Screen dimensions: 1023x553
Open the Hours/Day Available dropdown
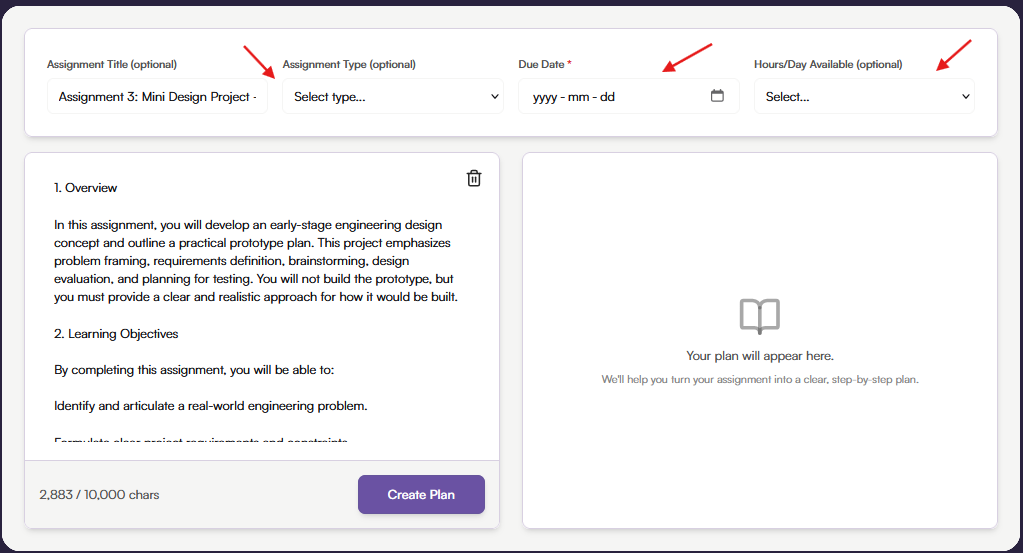(864, 97)
